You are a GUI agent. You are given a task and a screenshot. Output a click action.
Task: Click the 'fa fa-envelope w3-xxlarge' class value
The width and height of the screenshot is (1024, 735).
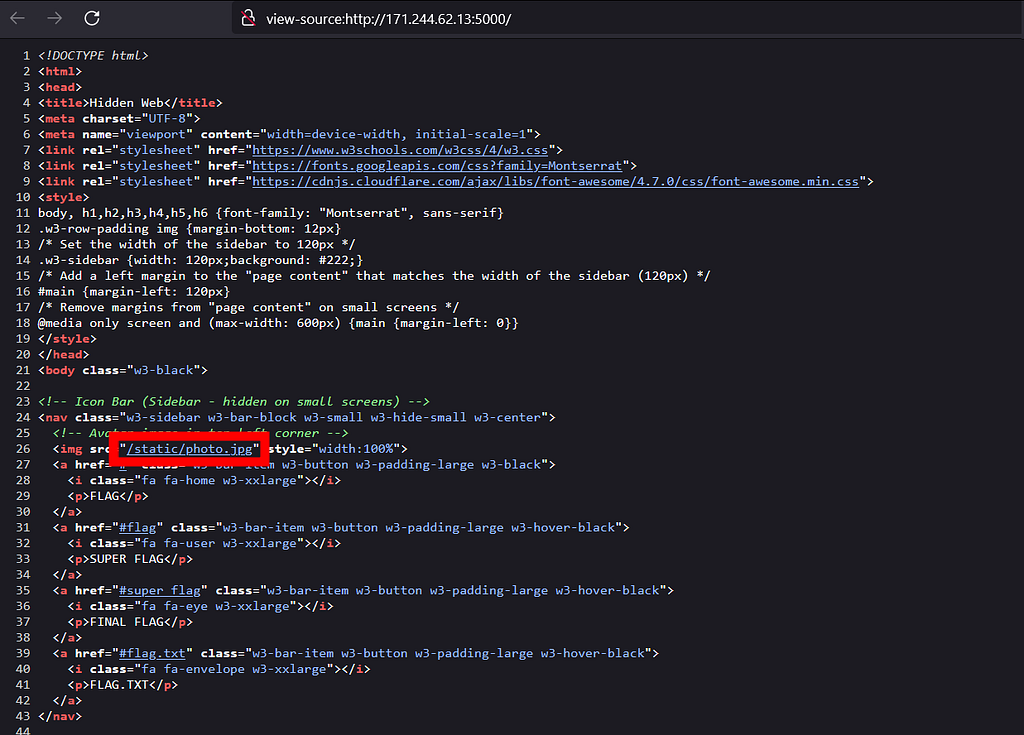[234, 669]
